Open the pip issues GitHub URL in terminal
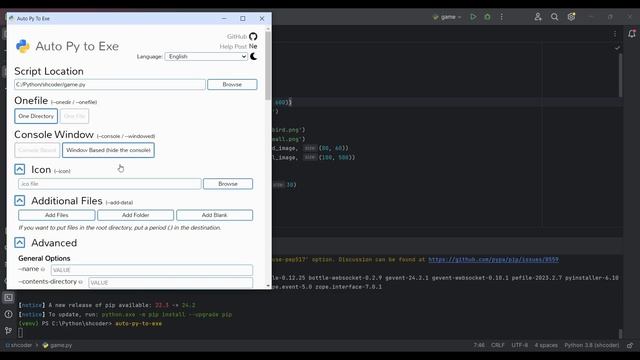The height and width of the screenshot is (360, 640). click(x=493, y=260)
